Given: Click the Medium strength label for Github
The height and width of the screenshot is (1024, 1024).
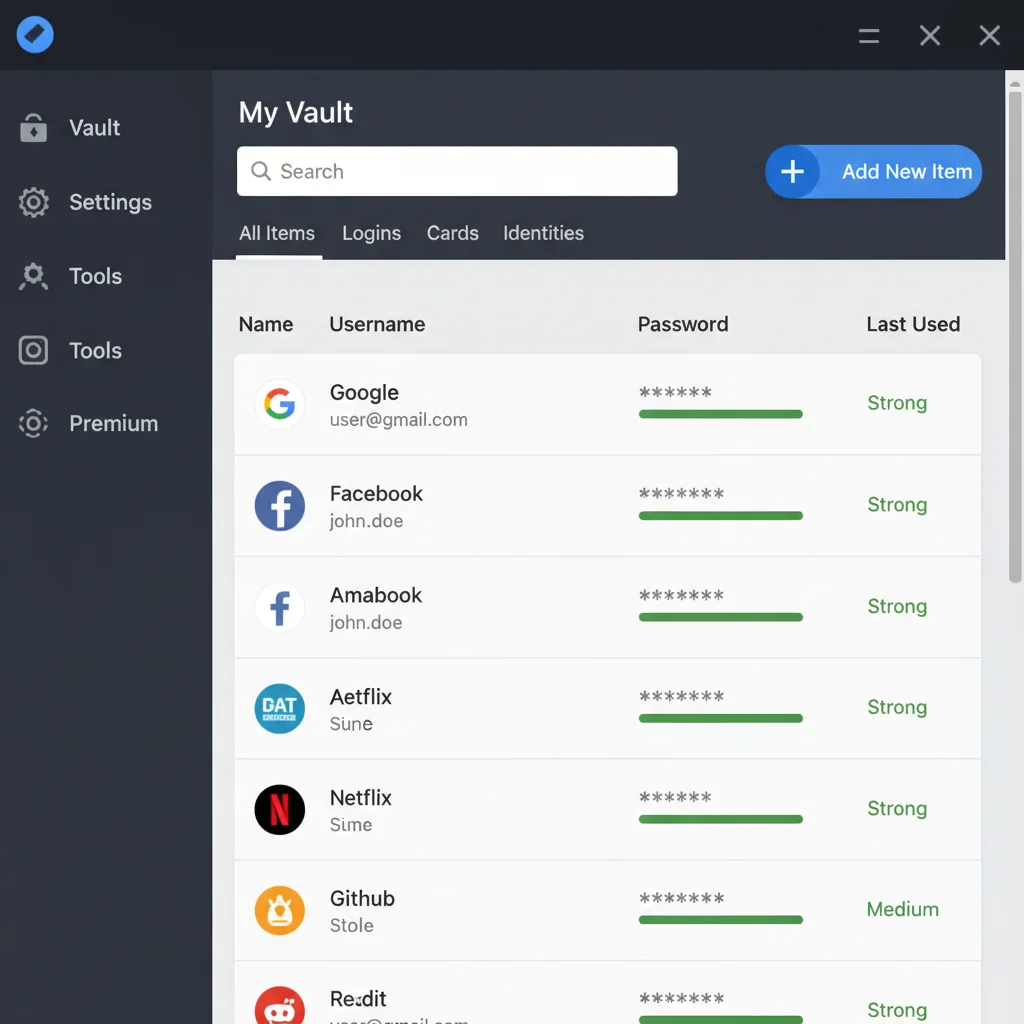Looking at the screenshot, I should click(903, 909).
